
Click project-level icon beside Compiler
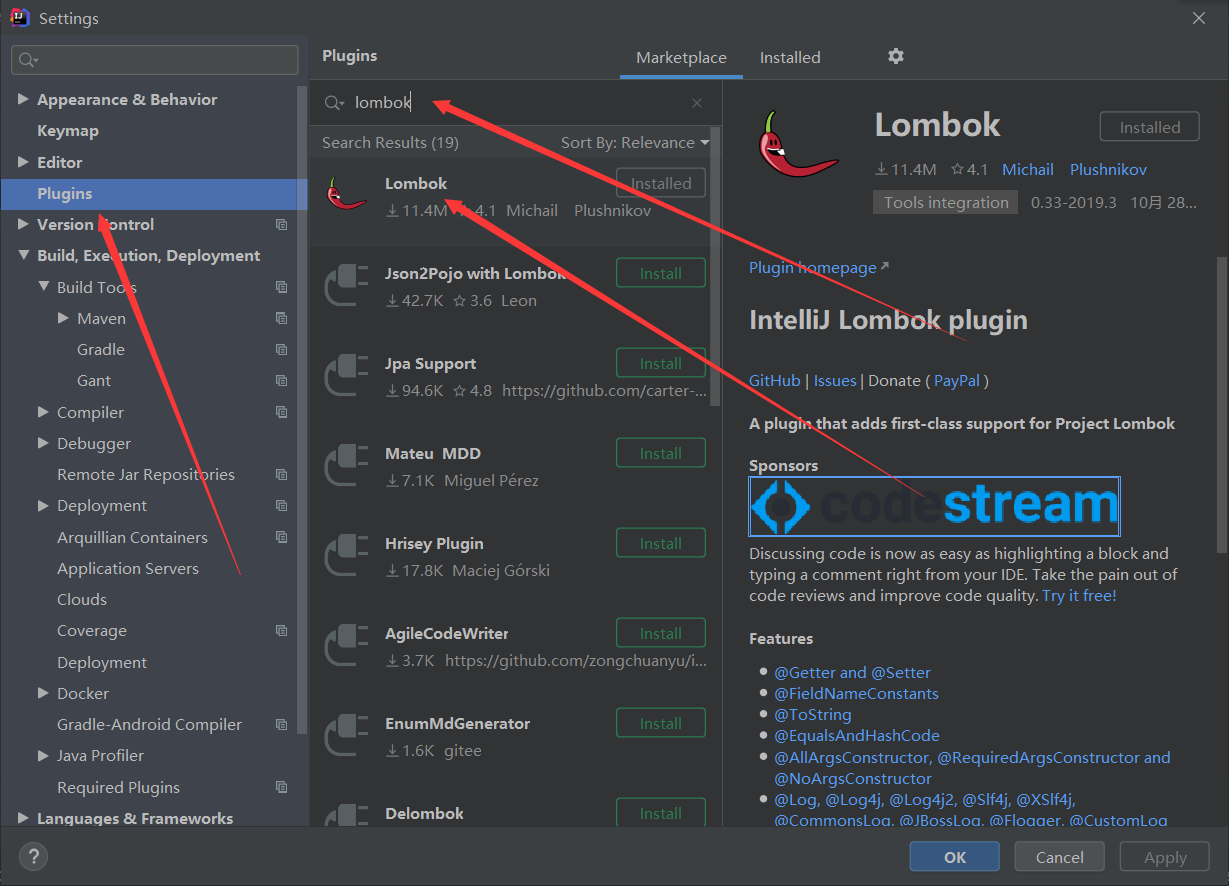pos(281,412)
